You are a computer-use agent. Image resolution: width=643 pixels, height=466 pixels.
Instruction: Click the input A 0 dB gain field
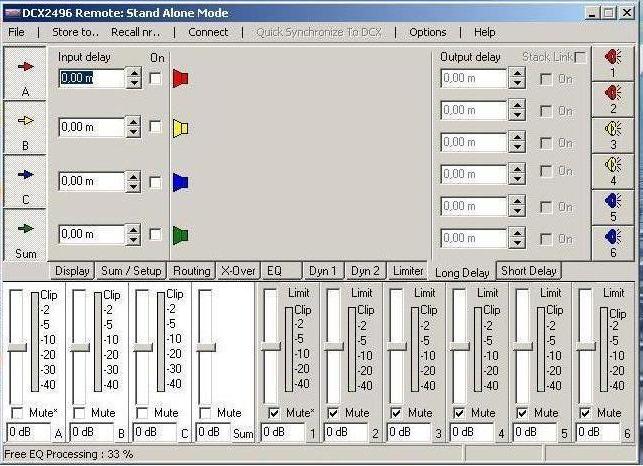[29, 432]
